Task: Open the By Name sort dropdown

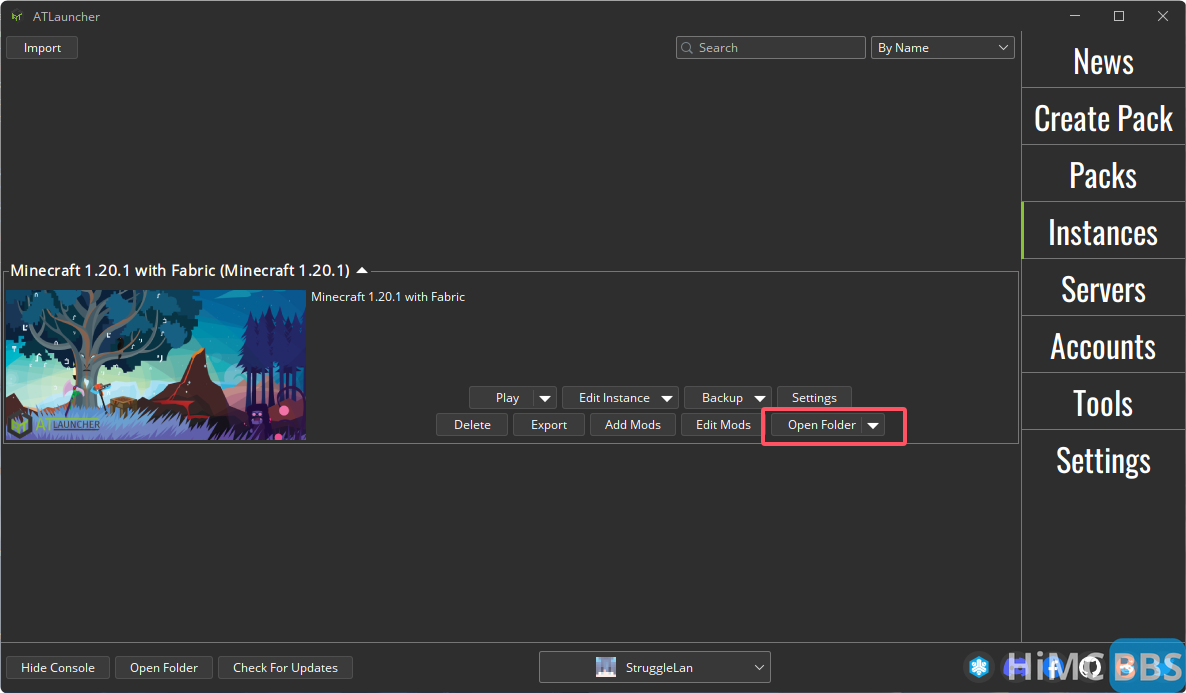Action: [x=943, y=48]
